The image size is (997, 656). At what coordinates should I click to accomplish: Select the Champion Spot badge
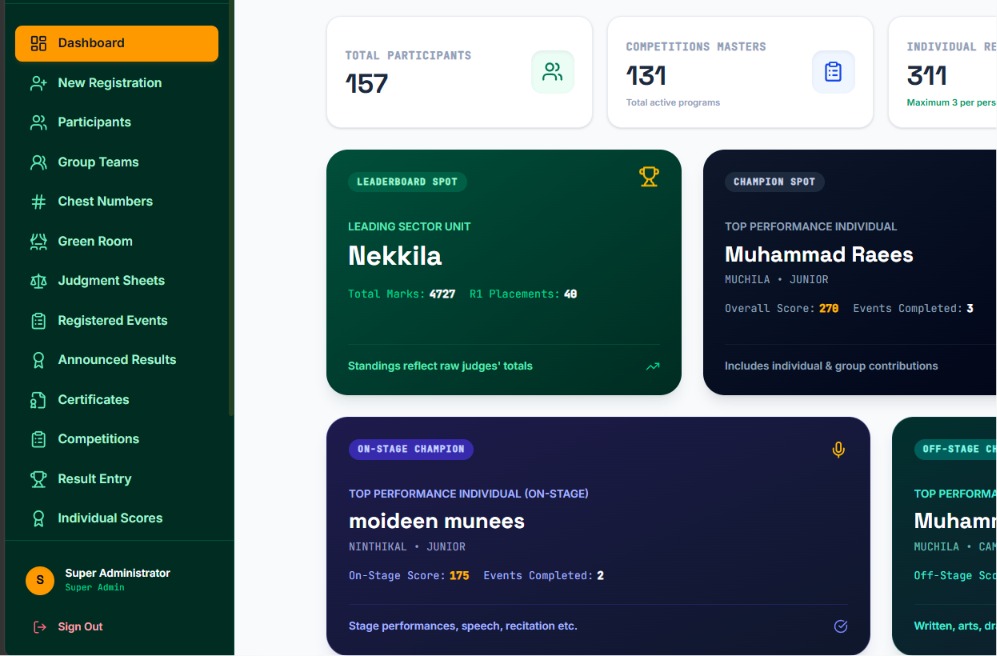tap(774, 182)
